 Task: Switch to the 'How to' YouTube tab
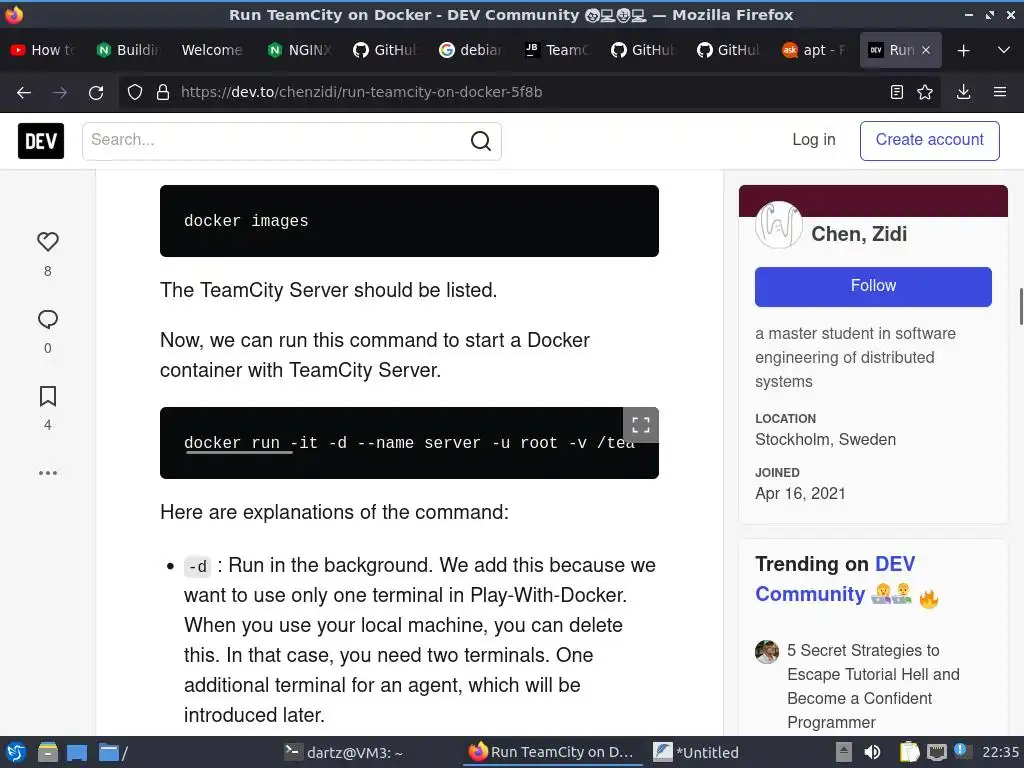(43, 50)
